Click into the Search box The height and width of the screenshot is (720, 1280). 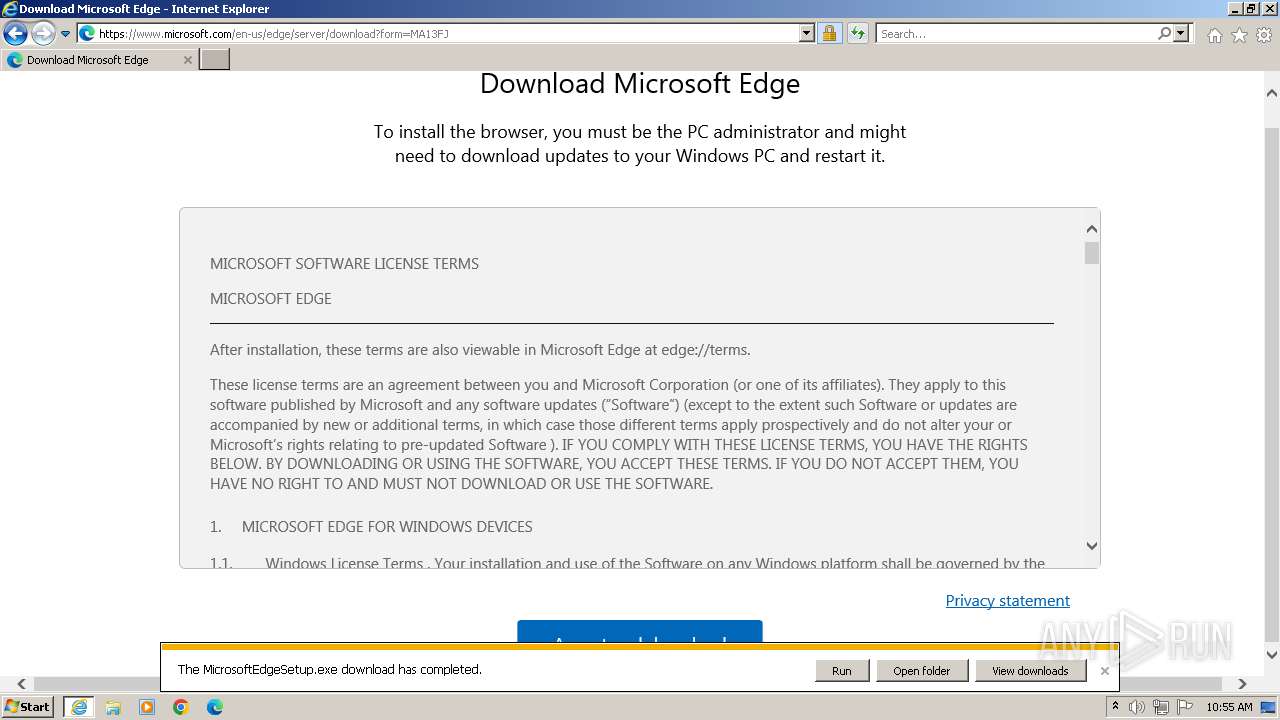1016,33
